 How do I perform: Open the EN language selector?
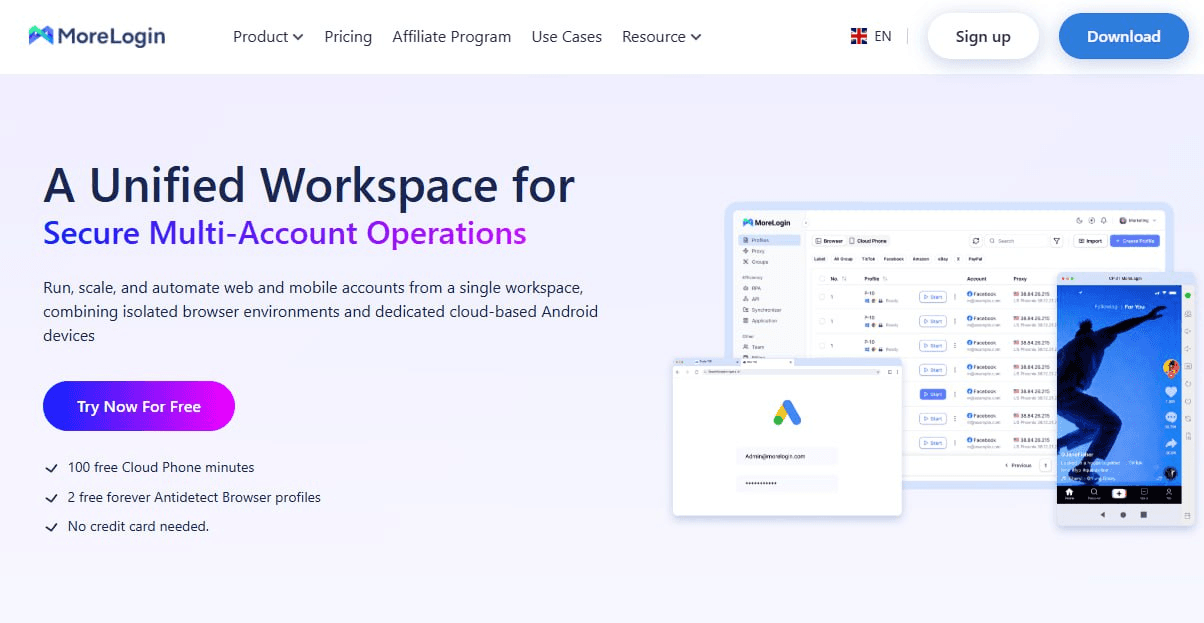tap(871, 36)
